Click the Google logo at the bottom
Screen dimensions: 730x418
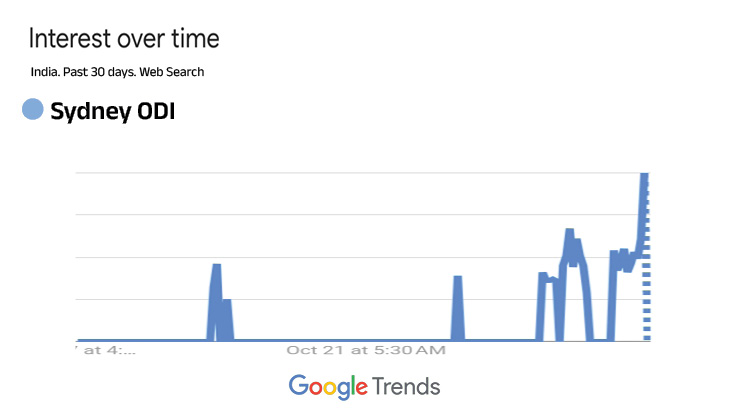[x=327, y=386]
